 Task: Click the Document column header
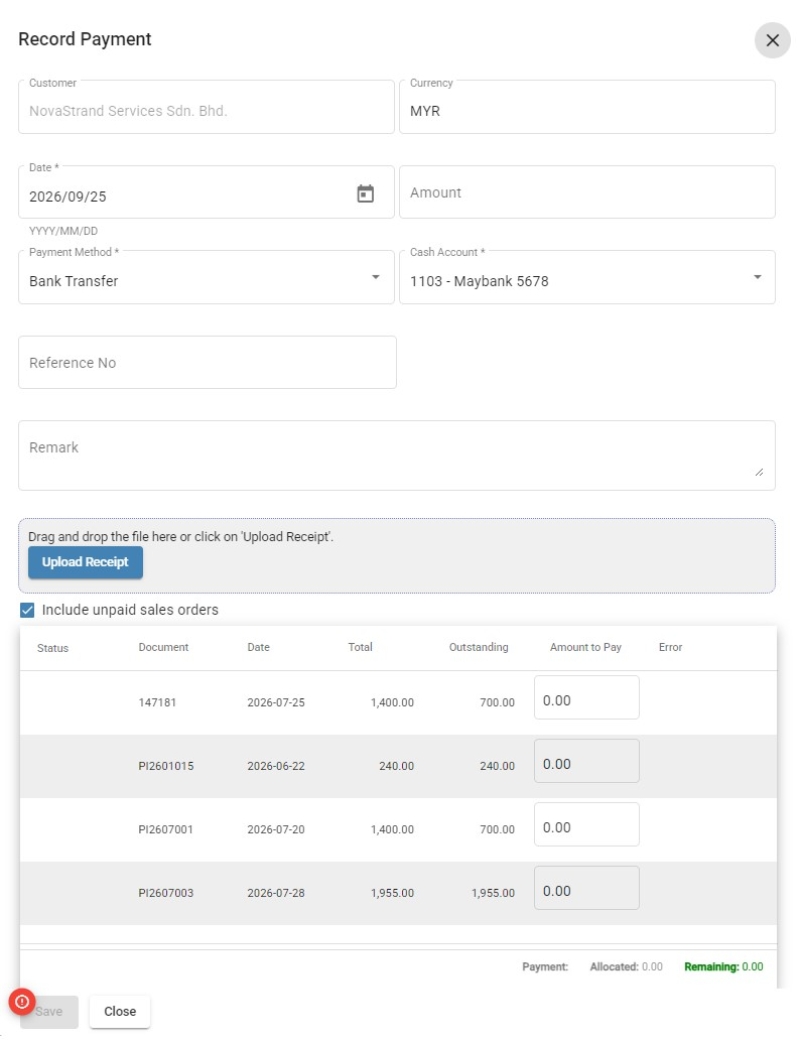[163, 647]
